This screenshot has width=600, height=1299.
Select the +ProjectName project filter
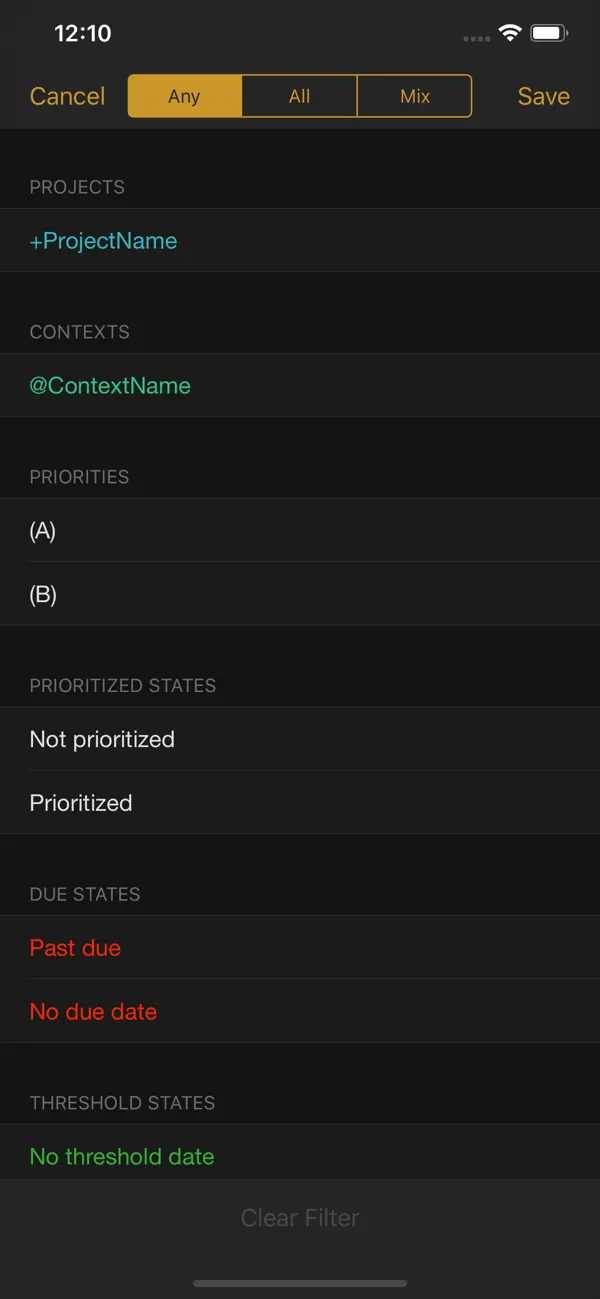point(104,240)
